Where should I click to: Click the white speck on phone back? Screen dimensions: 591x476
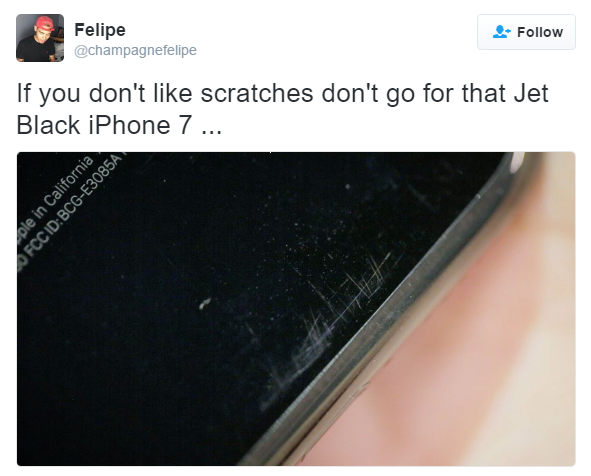205,303
